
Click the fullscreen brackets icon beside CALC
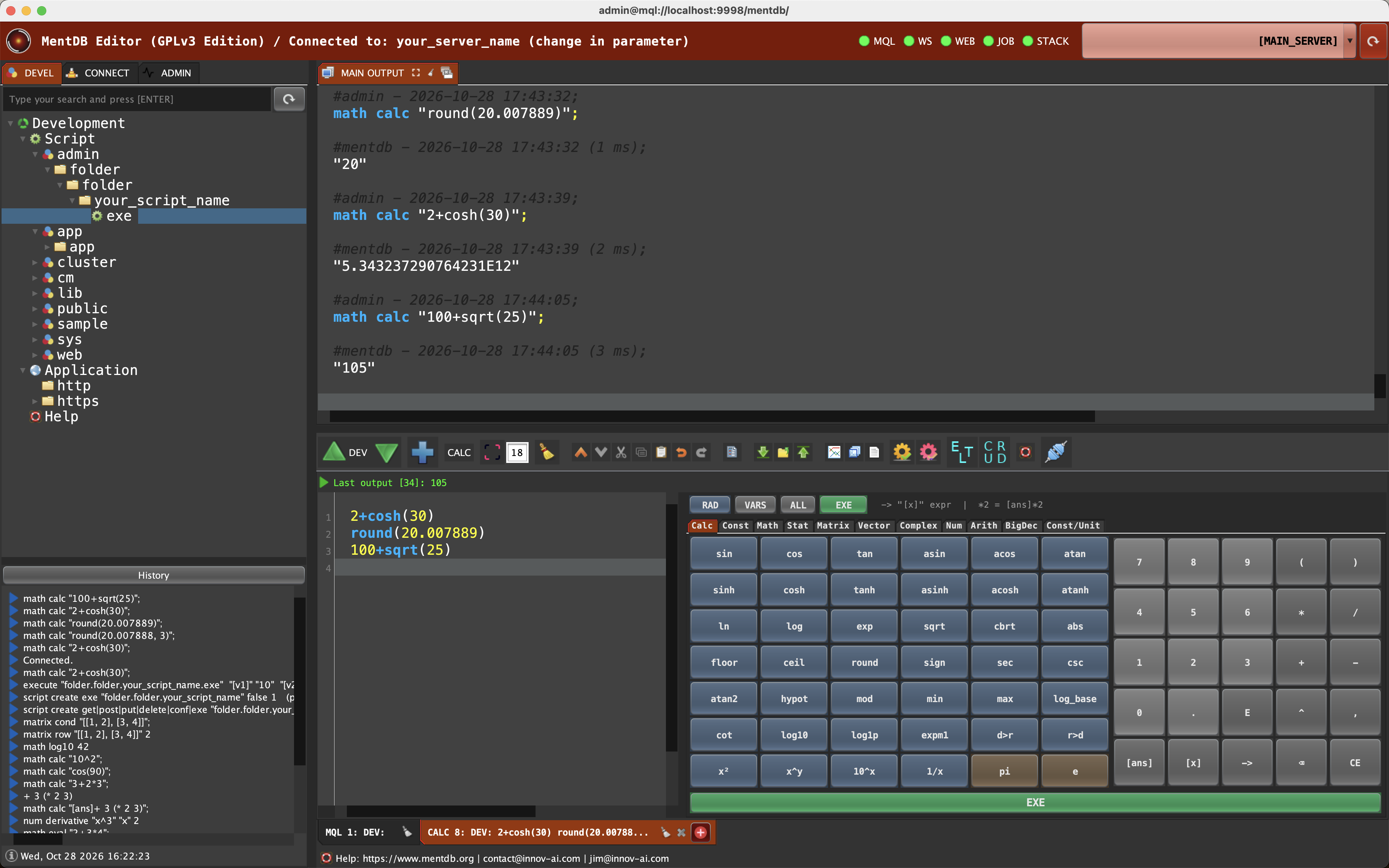(x=492, y=453)
